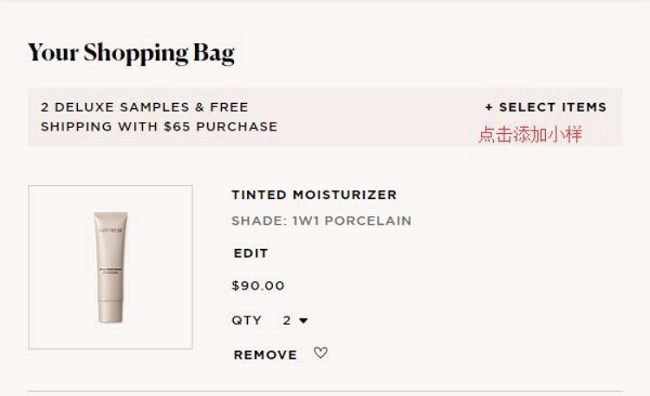Click the Your Shopping Bag heading
The image size is (650, 396).
131,53
